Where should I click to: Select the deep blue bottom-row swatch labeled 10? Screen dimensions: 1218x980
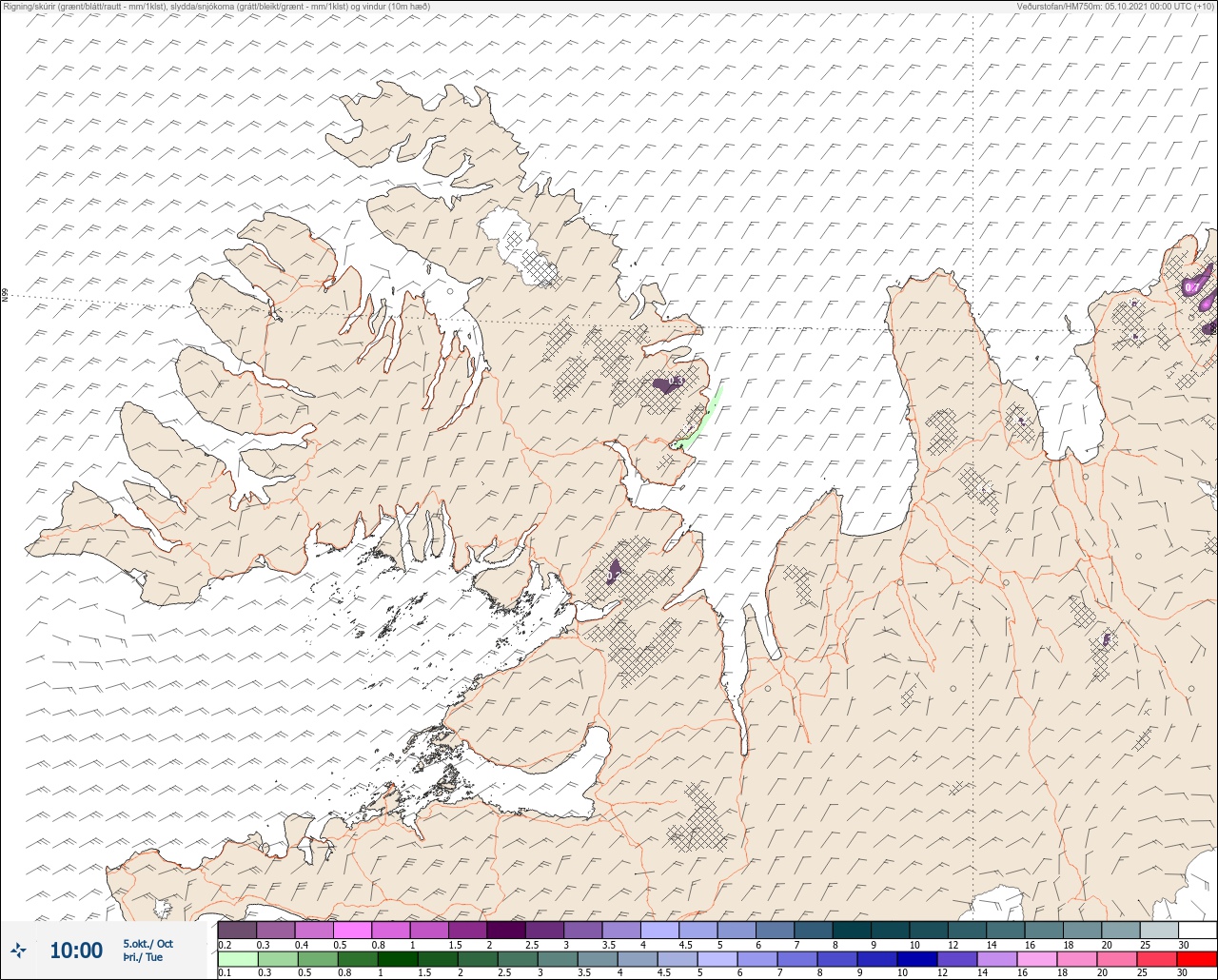(915, 958)
